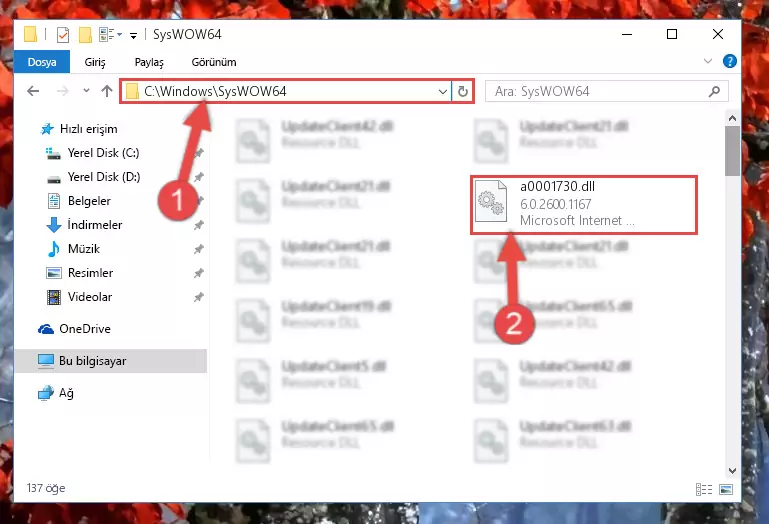Open İndirmeler folder in sidebar
The height and width of the screenshot is (524, 769).
(83, 225)
